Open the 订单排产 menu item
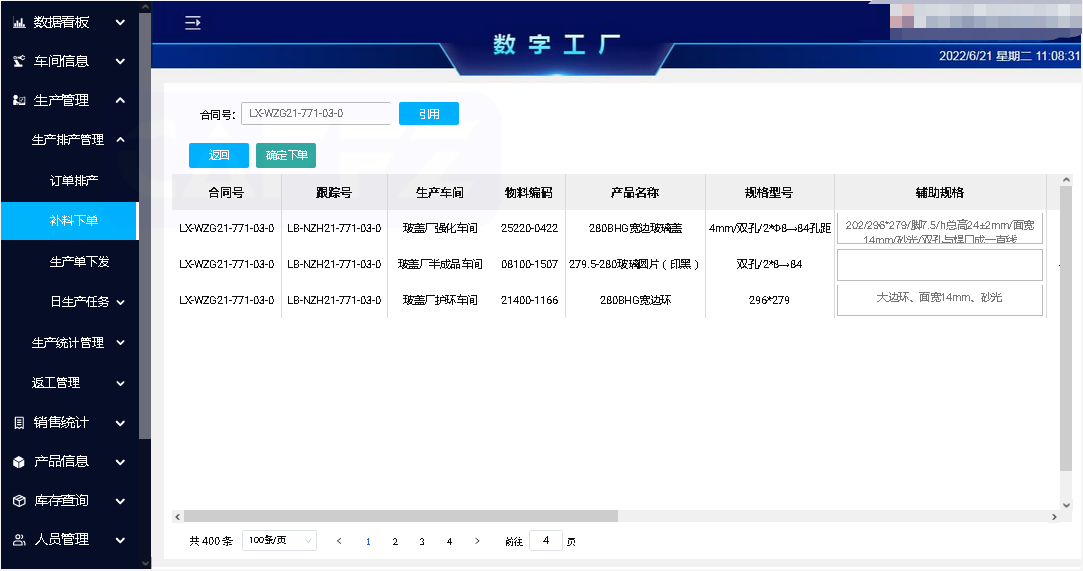 click(x=74, y=181)
